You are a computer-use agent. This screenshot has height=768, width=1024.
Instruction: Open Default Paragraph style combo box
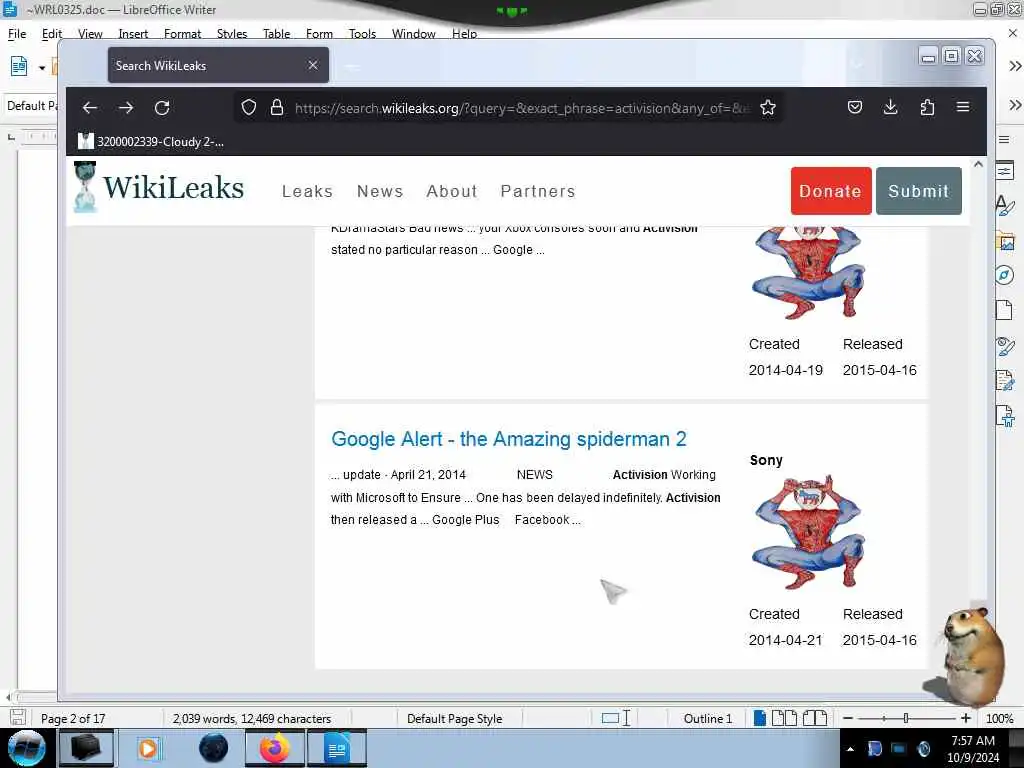[x=31, y=106]
